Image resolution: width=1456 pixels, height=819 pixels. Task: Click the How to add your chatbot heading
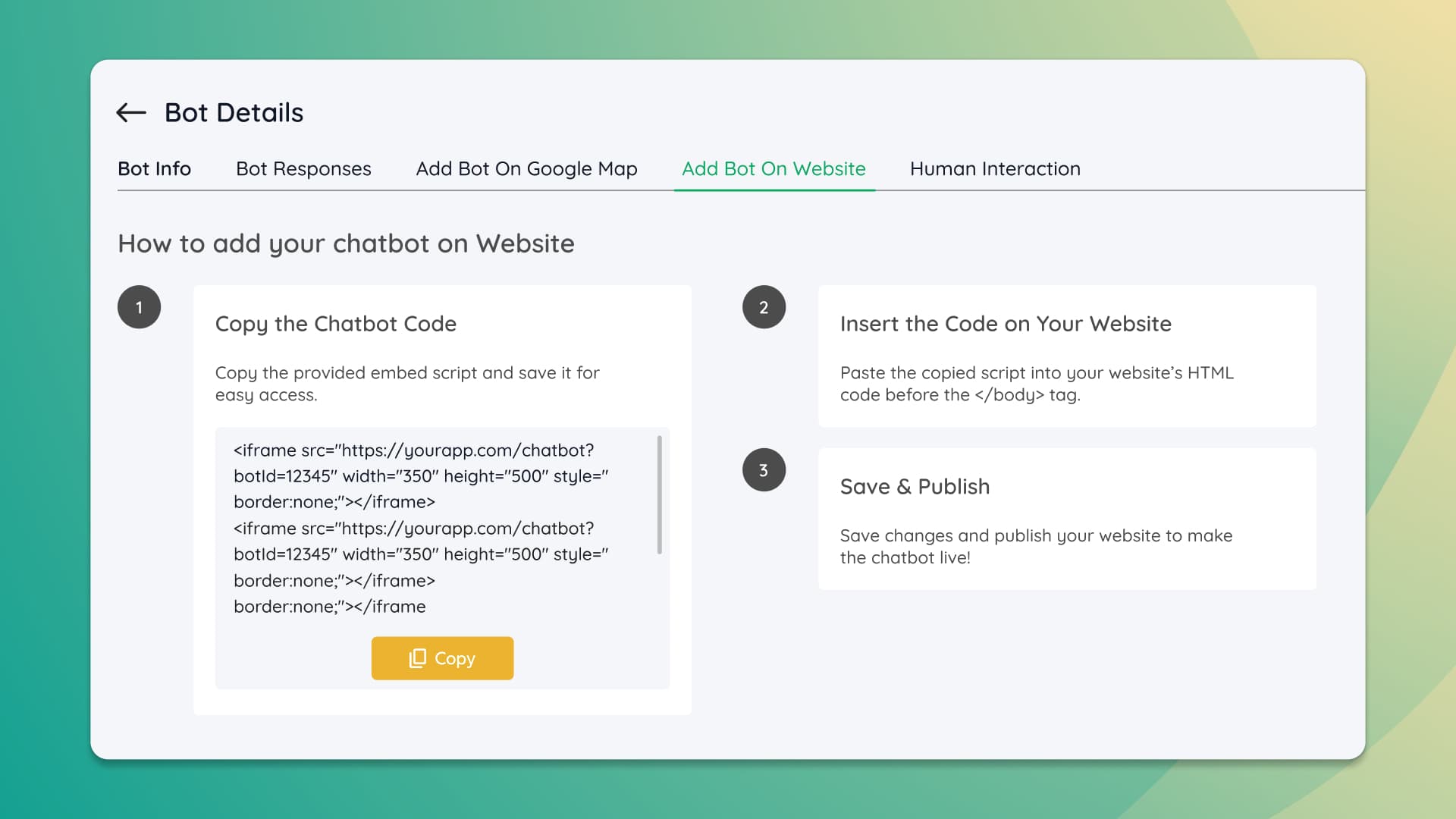[346, 243]
